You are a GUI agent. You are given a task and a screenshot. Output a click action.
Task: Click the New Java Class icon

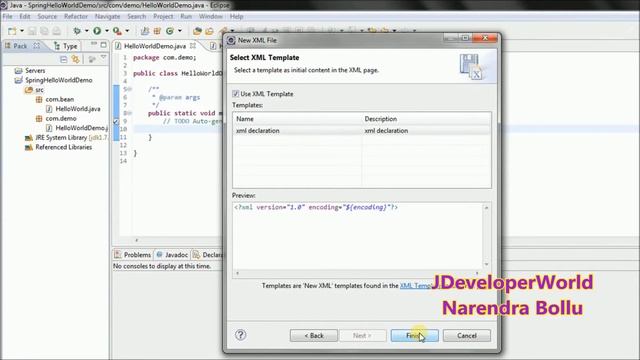(x=170, y=31)
